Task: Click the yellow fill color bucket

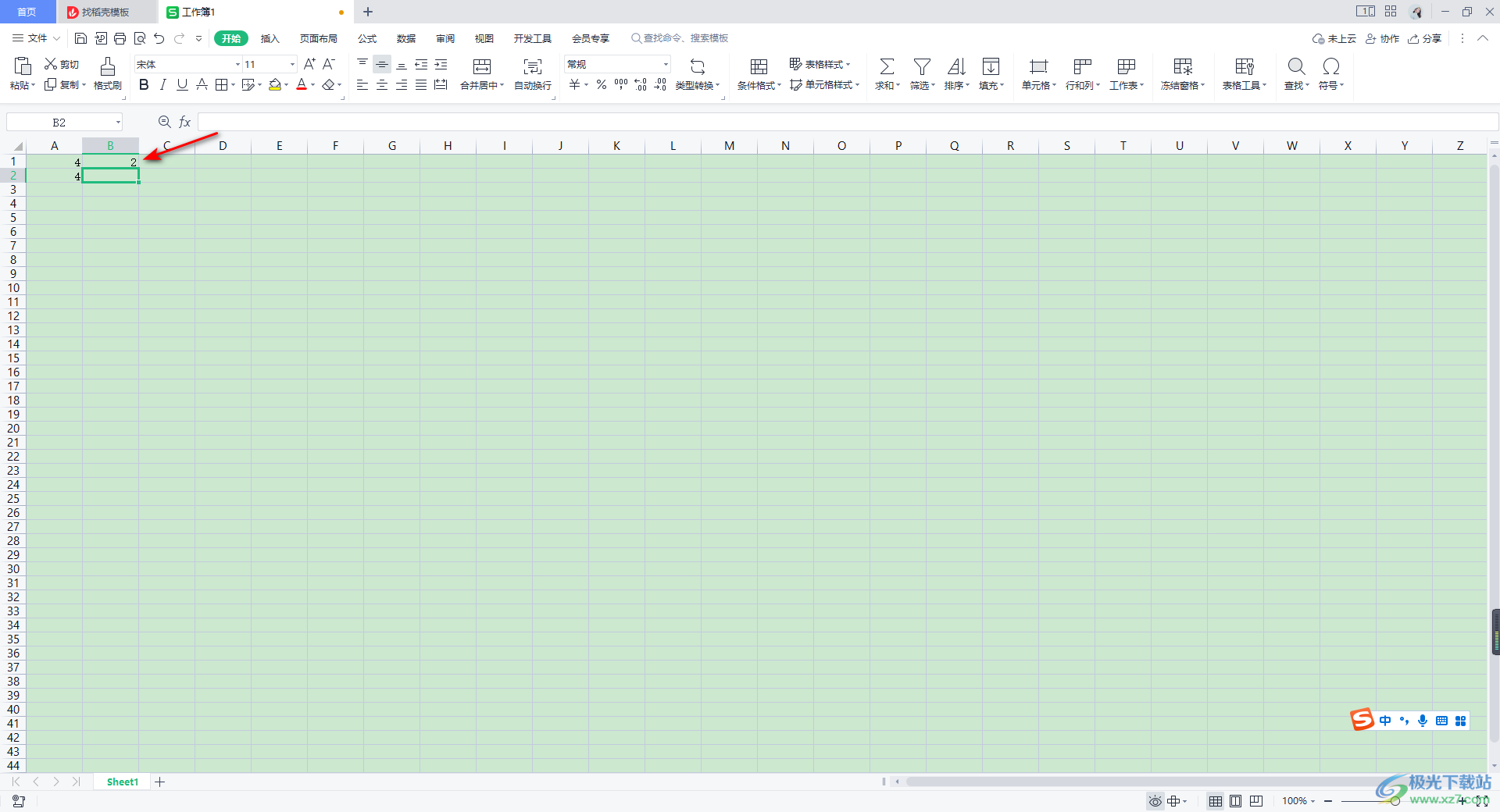Action: tap(275, 84)
